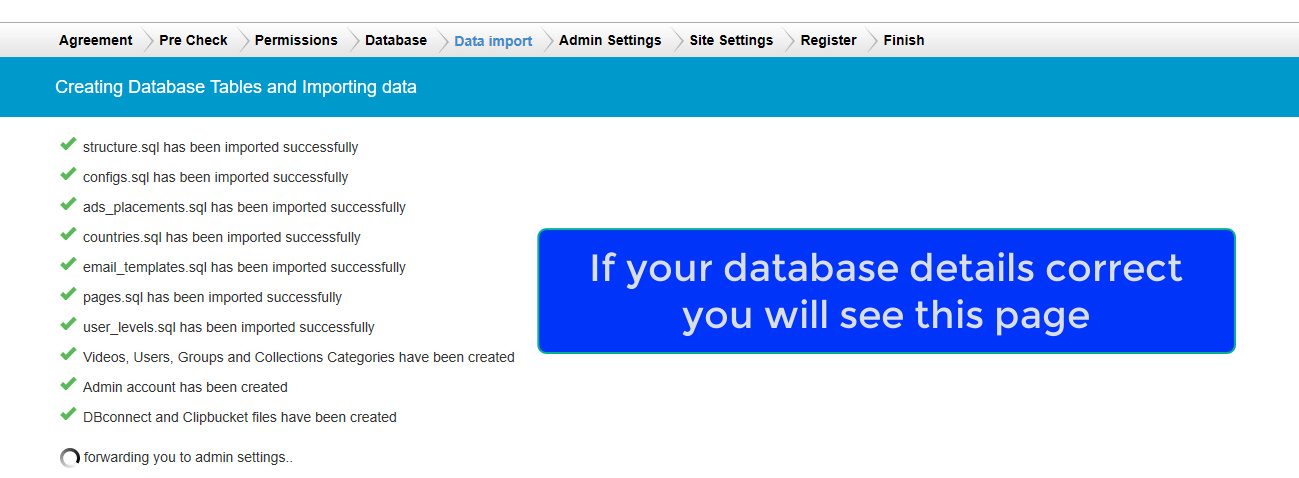Go to the Pre Check step

[193, 40]
